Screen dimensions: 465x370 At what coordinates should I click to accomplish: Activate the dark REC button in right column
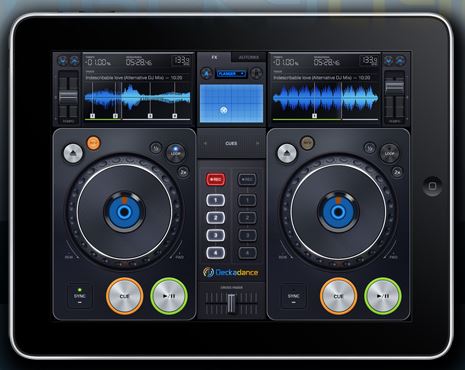pyautogui.click(x=247, y=180)
